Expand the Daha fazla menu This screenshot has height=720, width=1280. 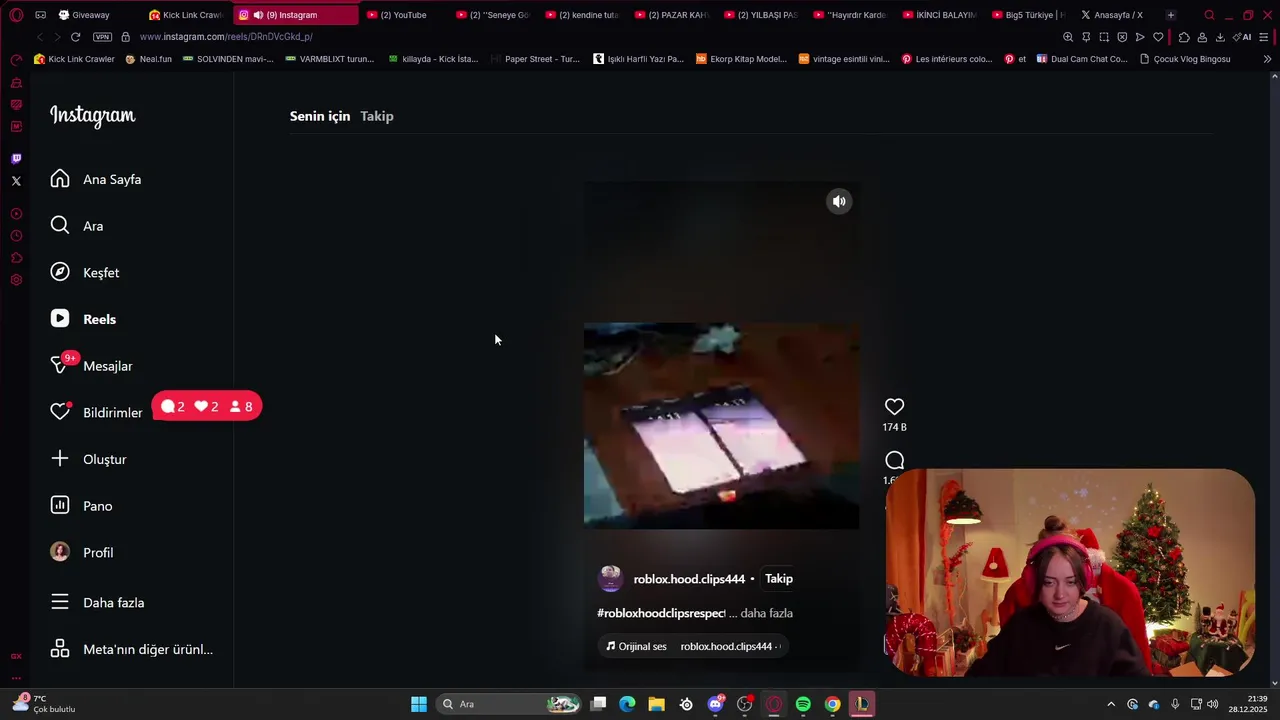[98, 602]
